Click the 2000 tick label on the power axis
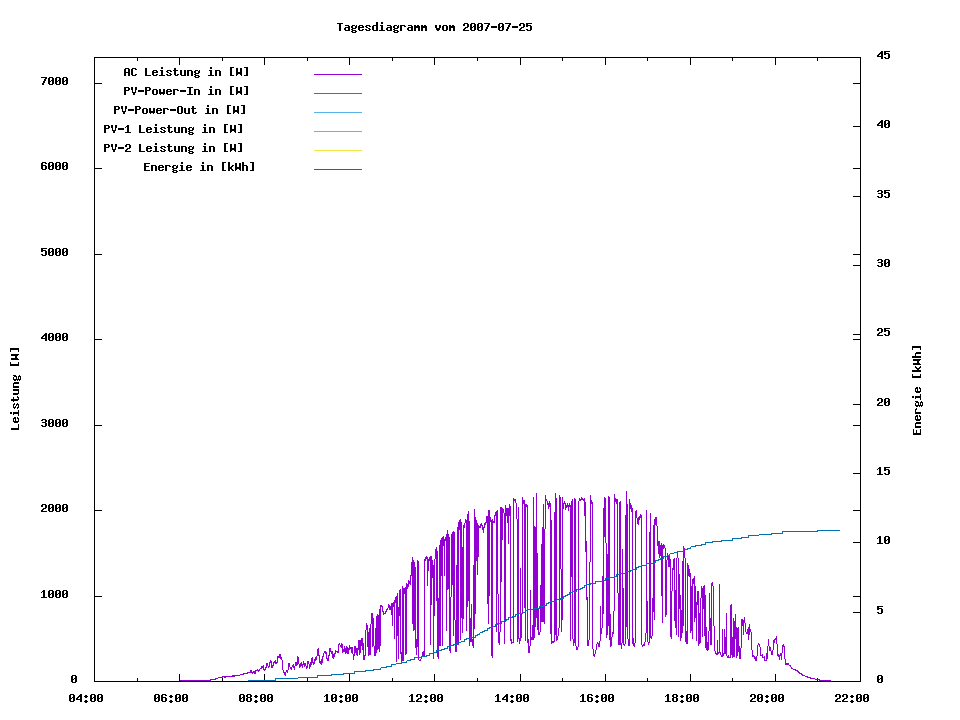The image size is (960, 720). 54,510
